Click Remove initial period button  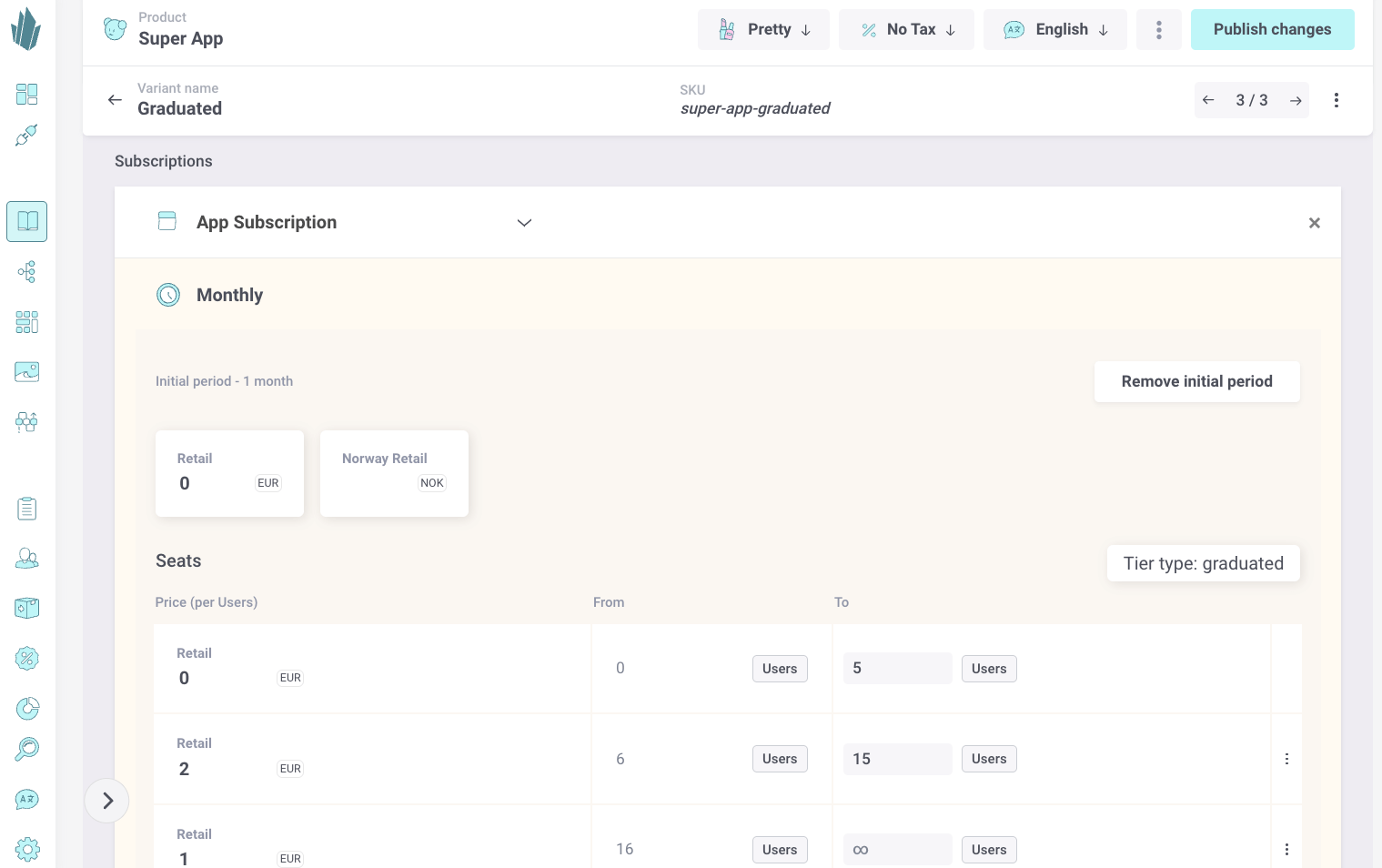point(1196,381)
